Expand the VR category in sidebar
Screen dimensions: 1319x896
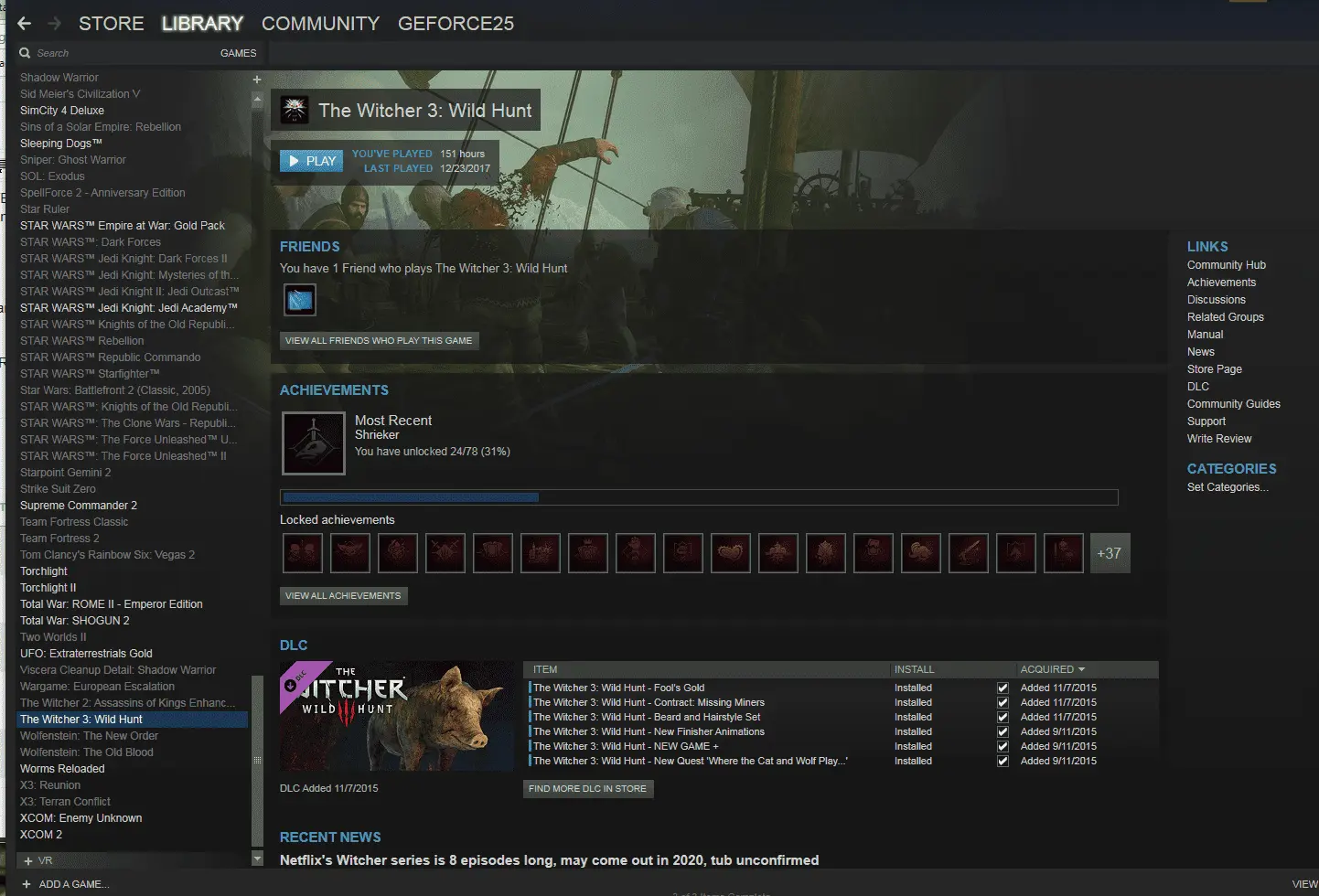click(x=28, y=861)
